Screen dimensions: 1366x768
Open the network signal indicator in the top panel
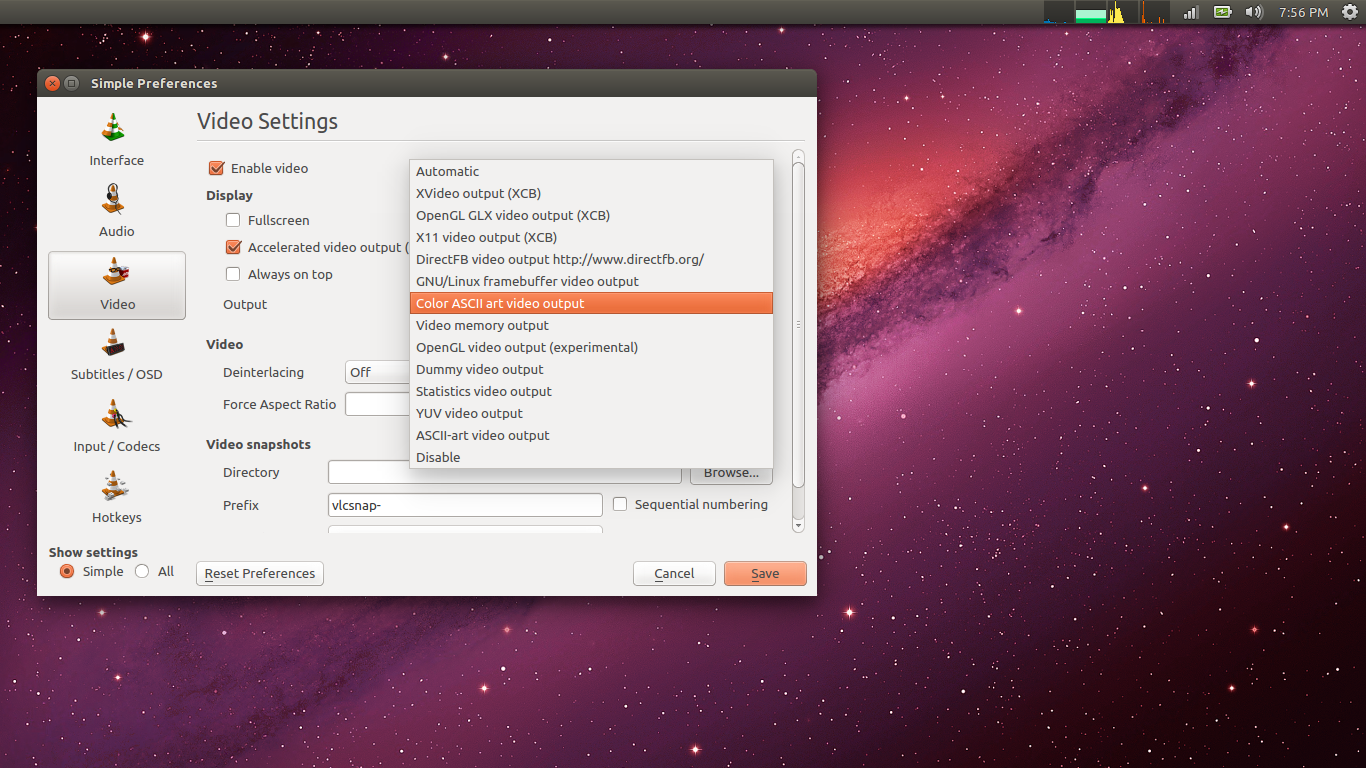[1191, 12]
